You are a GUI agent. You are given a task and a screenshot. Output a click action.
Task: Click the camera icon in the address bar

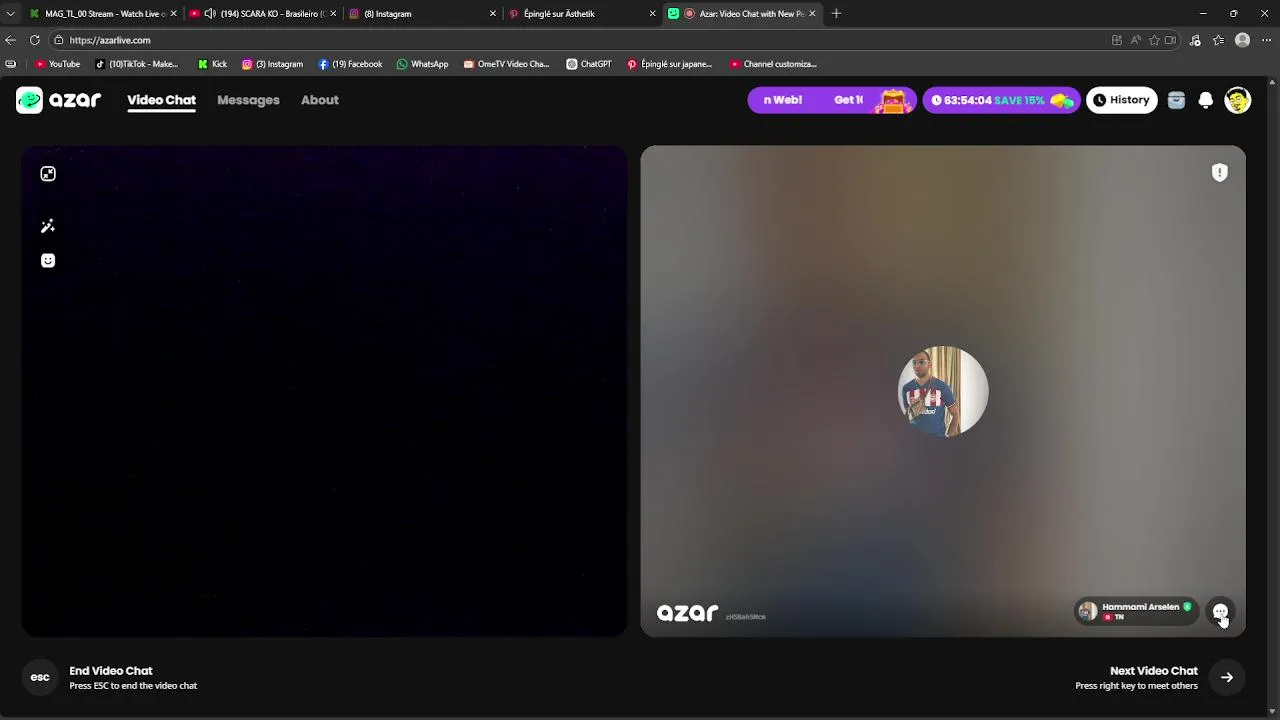tap(1171, 40)
